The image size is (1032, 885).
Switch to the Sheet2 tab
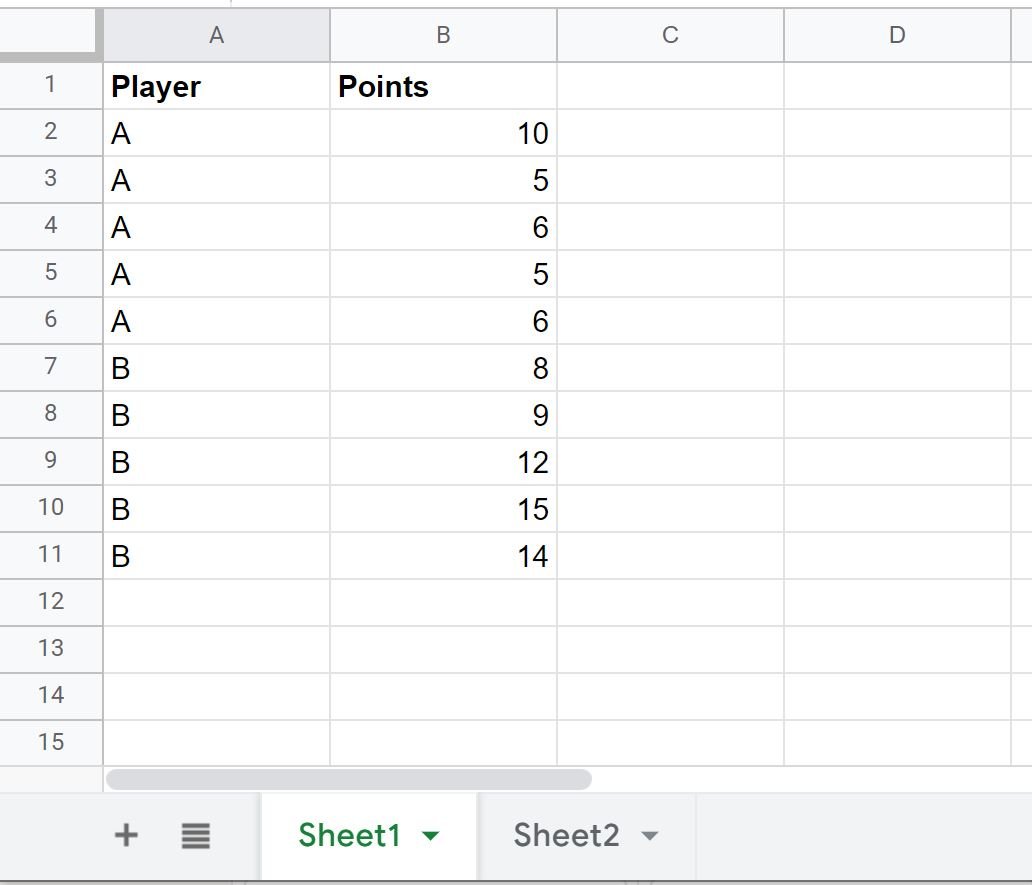coord(566,835)
